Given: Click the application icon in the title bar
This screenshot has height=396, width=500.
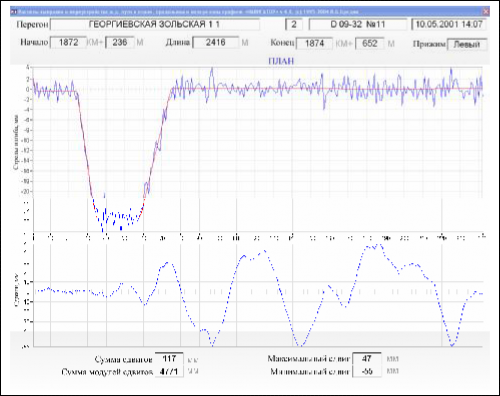Looking at the screenshot, I should coord(13,12).
